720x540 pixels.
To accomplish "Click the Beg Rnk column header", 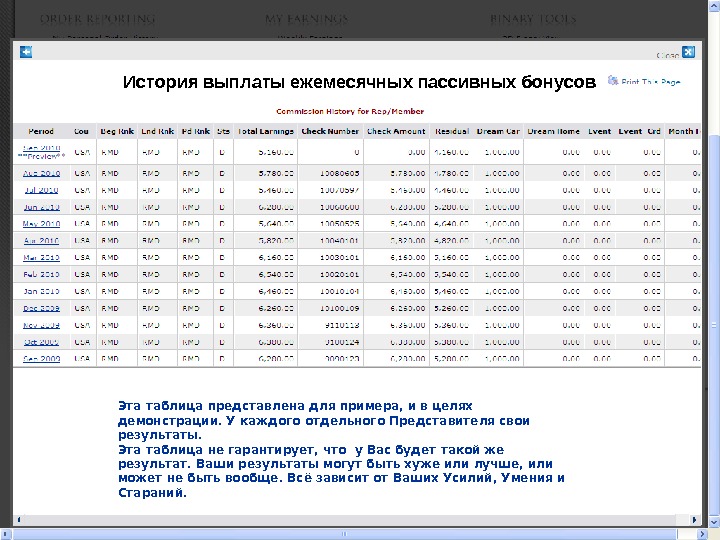I will (x=117, y=131).
